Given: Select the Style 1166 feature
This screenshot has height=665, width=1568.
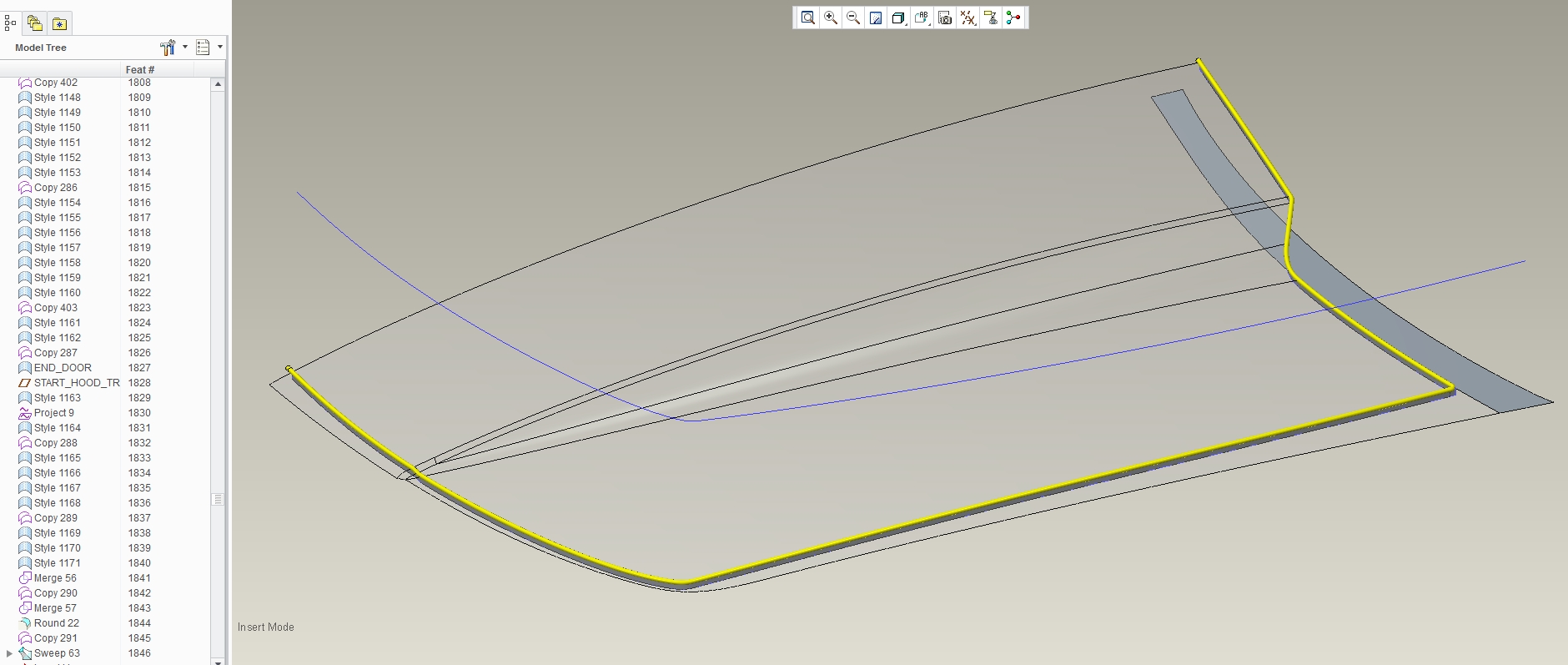Looking at the screenshot, I should tap(58, 473).
